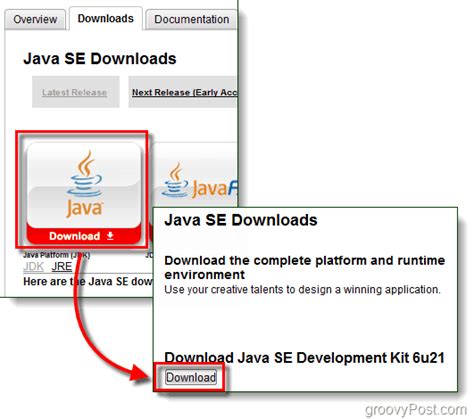Click 'Download Java SE Development Kit 6u21' heading

[x=304, y=358]
